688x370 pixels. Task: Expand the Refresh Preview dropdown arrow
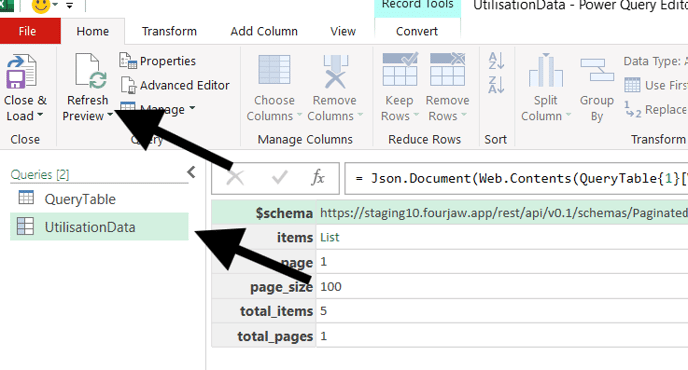coord(110,115)
